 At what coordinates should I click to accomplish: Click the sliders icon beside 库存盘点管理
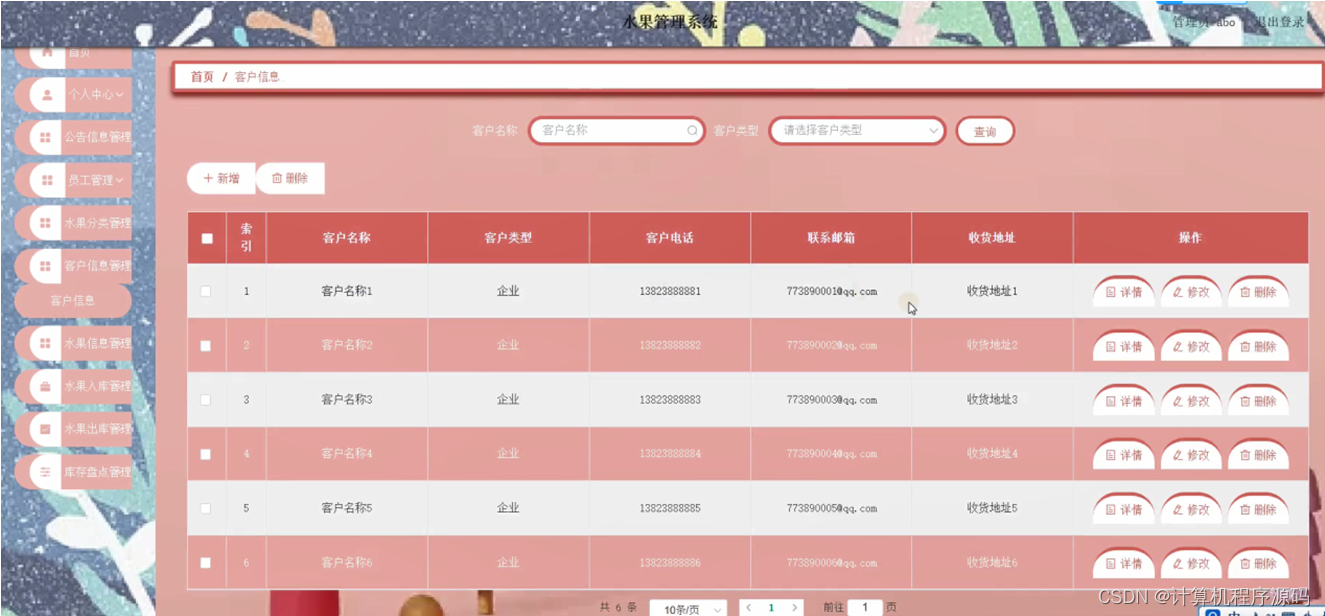(46, 472)
